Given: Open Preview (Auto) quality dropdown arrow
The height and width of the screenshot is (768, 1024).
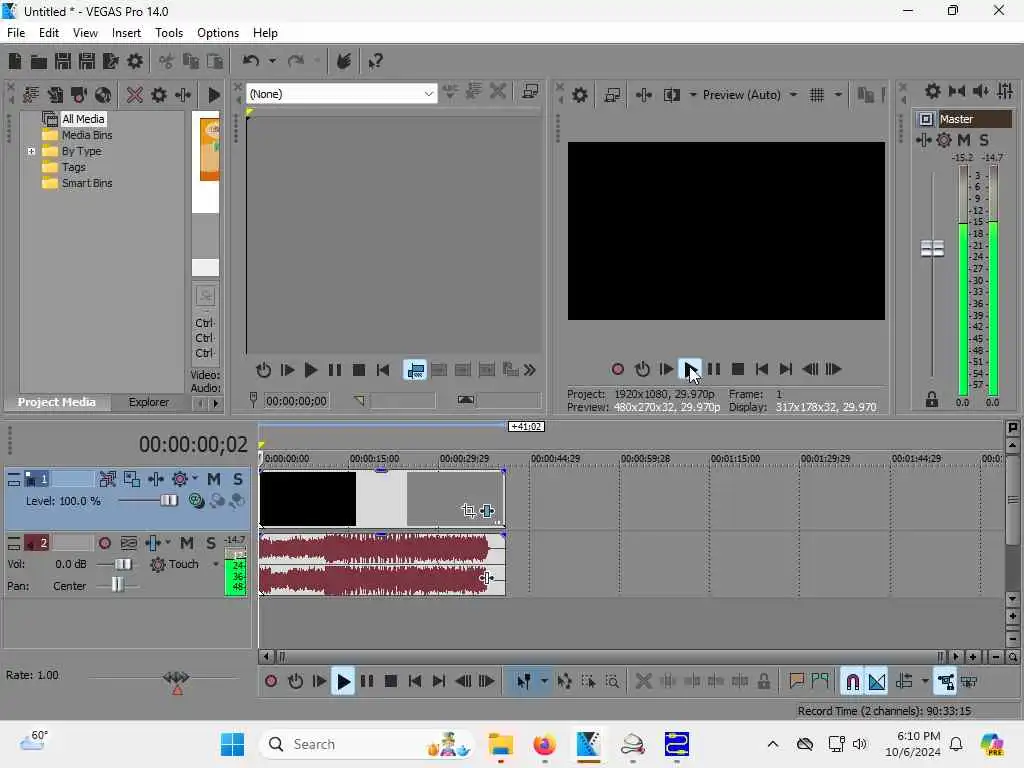Looking at the screenshot, I should pyautogui.click(x=793, y=95).
